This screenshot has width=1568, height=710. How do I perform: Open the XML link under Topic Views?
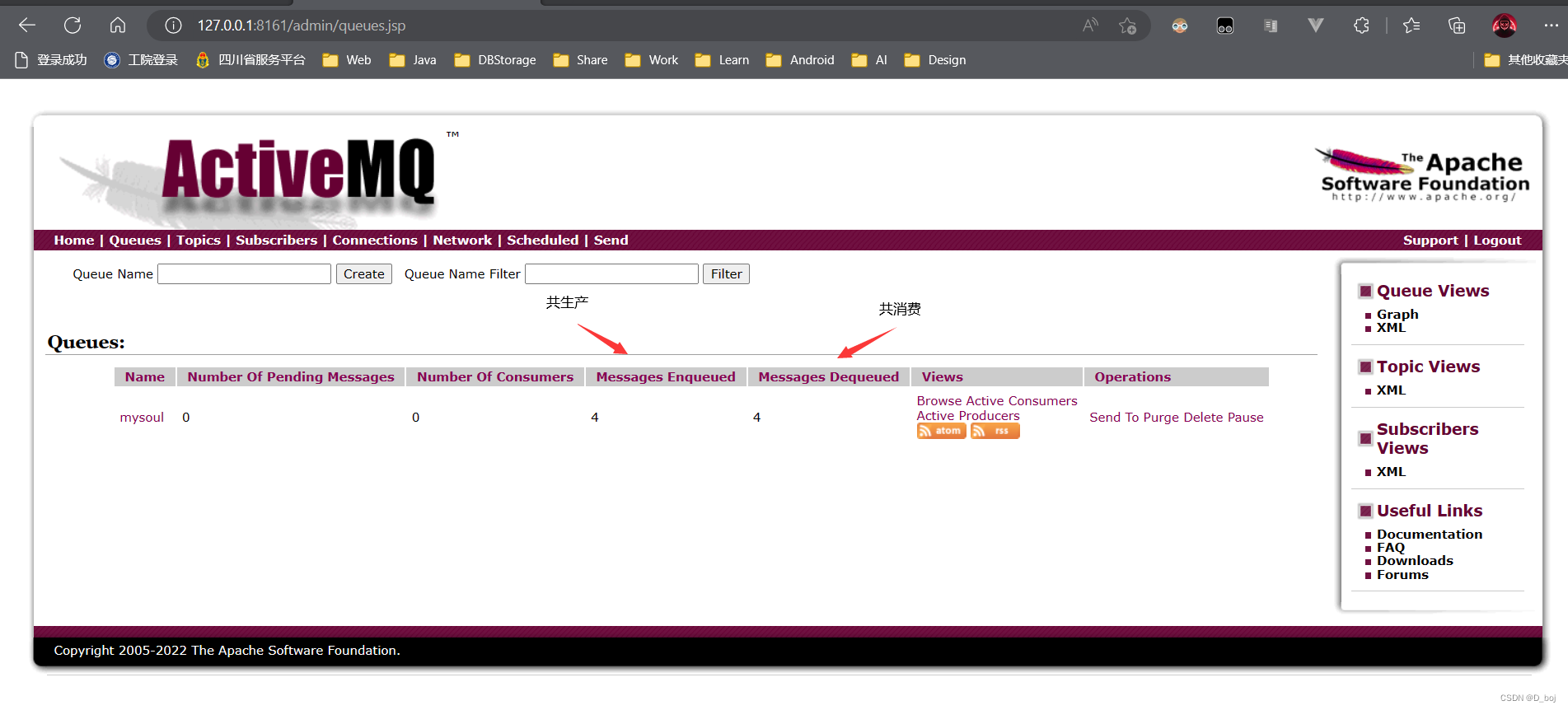click(x=1391, y=390)
